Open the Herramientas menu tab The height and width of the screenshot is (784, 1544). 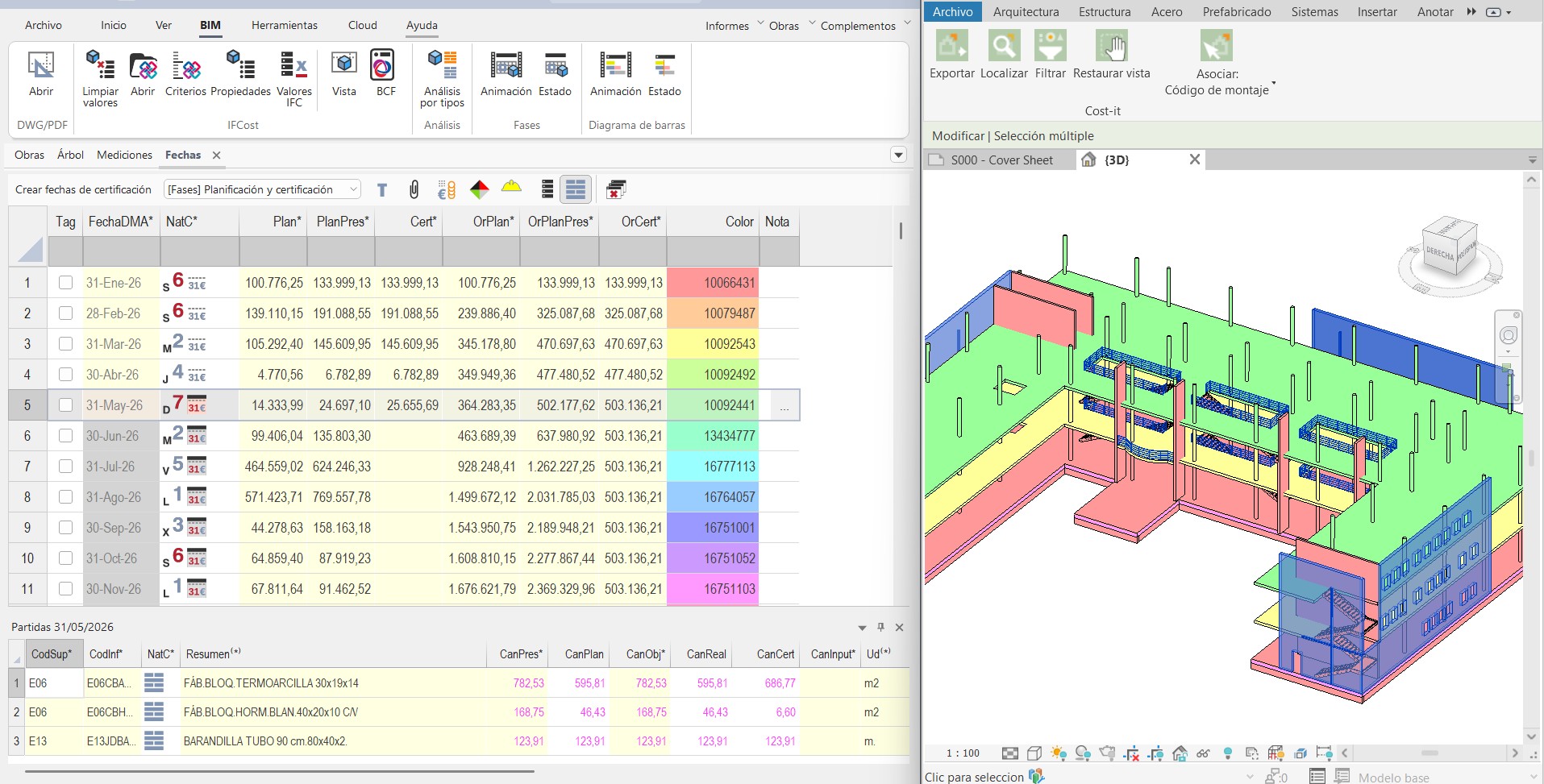click(x=285, y=25)
